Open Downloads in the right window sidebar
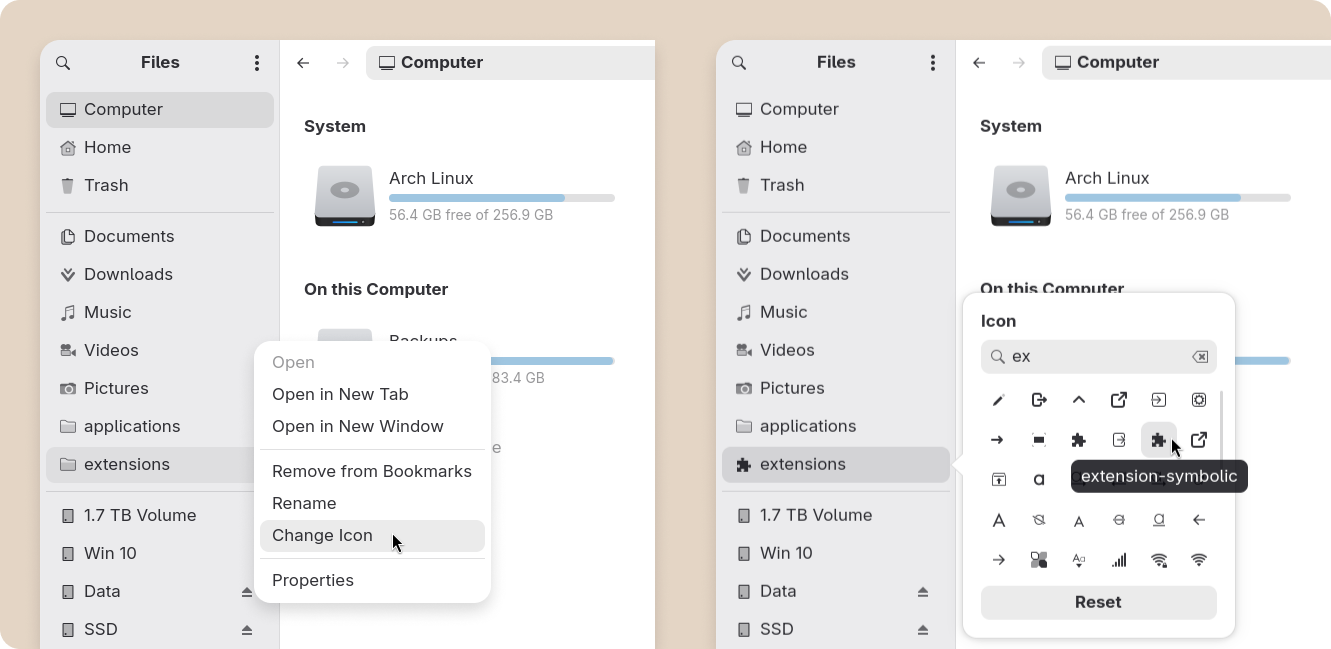 836,275
